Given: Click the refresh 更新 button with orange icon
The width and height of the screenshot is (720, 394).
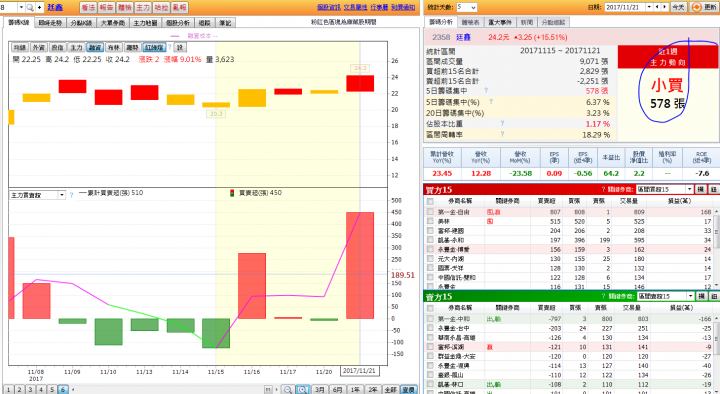Looking at the screenshot, I should 703,7.
